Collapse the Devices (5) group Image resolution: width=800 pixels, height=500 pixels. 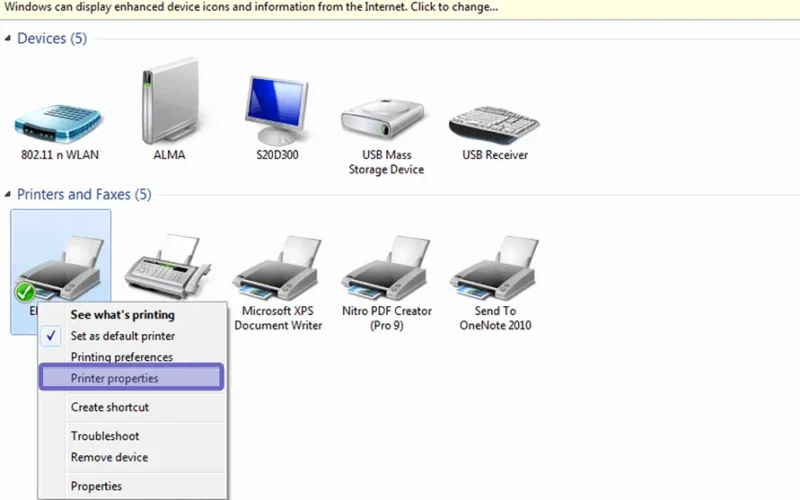click(x=8, y=38)
